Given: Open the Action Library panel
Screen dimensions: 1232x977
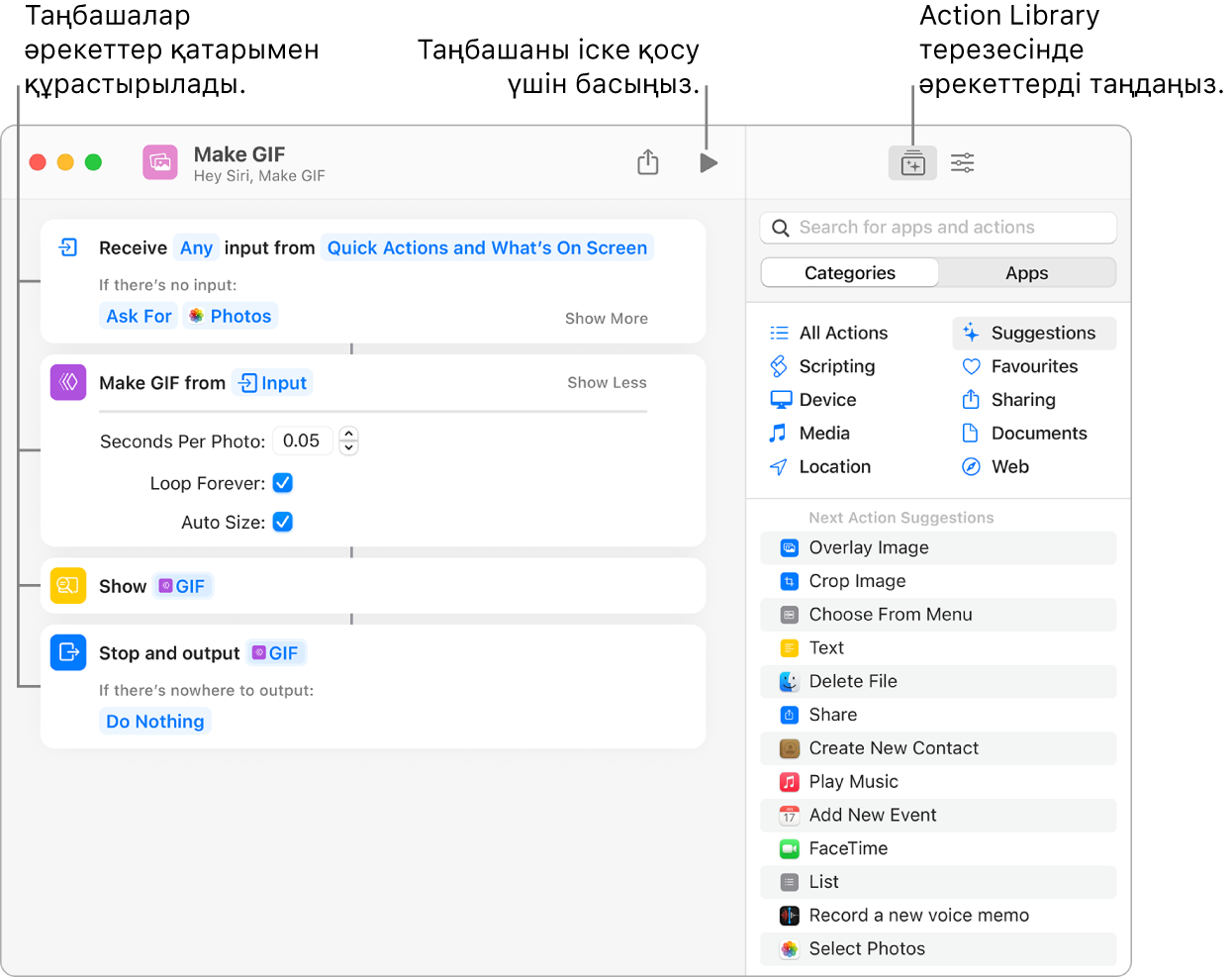Looking at the screenshot, I should pos(912,163).
